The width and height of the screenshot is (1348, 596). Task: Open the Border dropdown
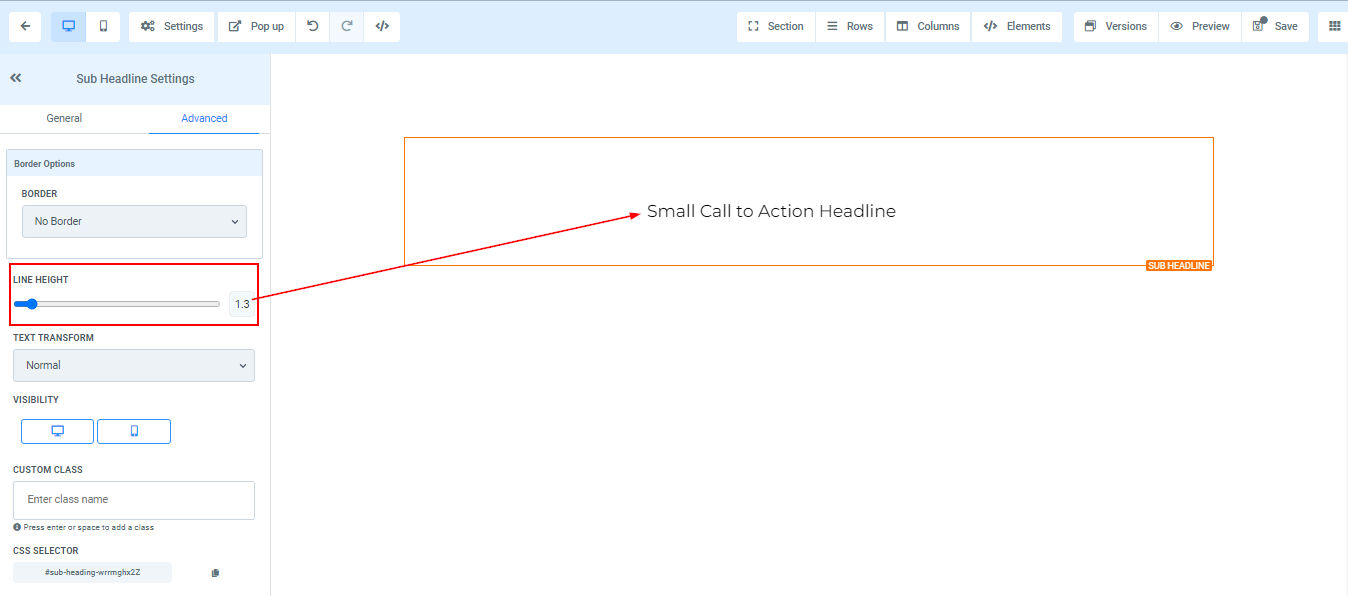(134, 221)
